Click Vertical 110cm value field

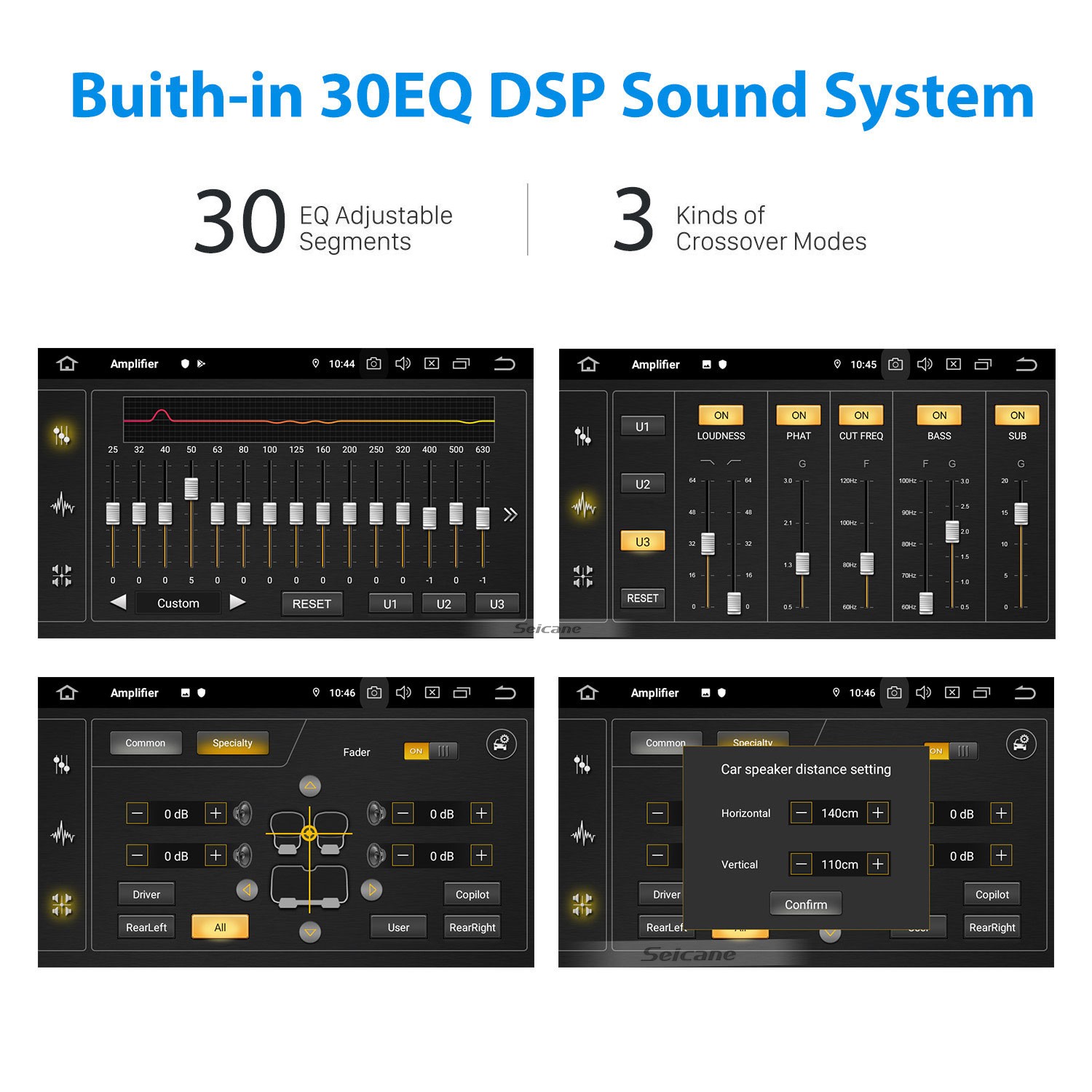pos(839,864)
